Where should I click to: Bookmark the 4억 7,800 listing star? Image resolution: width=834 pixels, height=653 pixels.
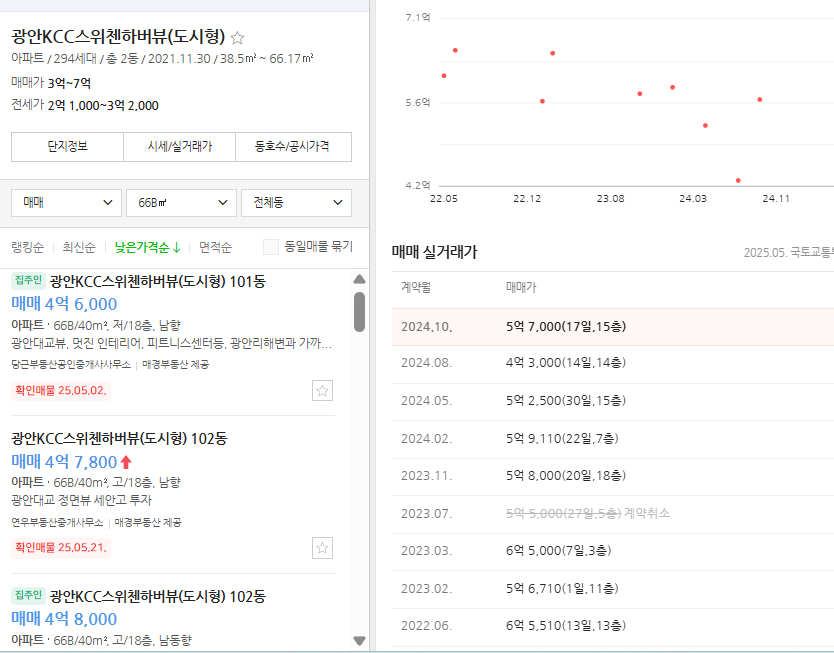[322, 548]
